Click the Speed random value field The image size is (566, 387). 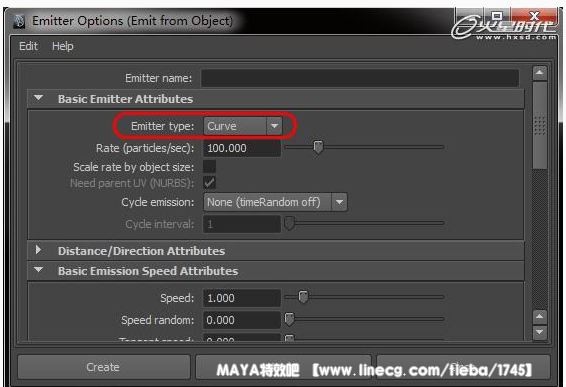coord(241,320)
